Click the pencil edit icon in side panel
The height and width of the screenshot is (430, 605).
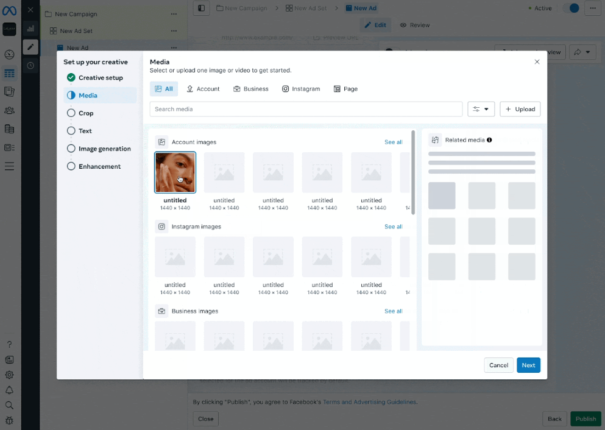tap(31, 46)
